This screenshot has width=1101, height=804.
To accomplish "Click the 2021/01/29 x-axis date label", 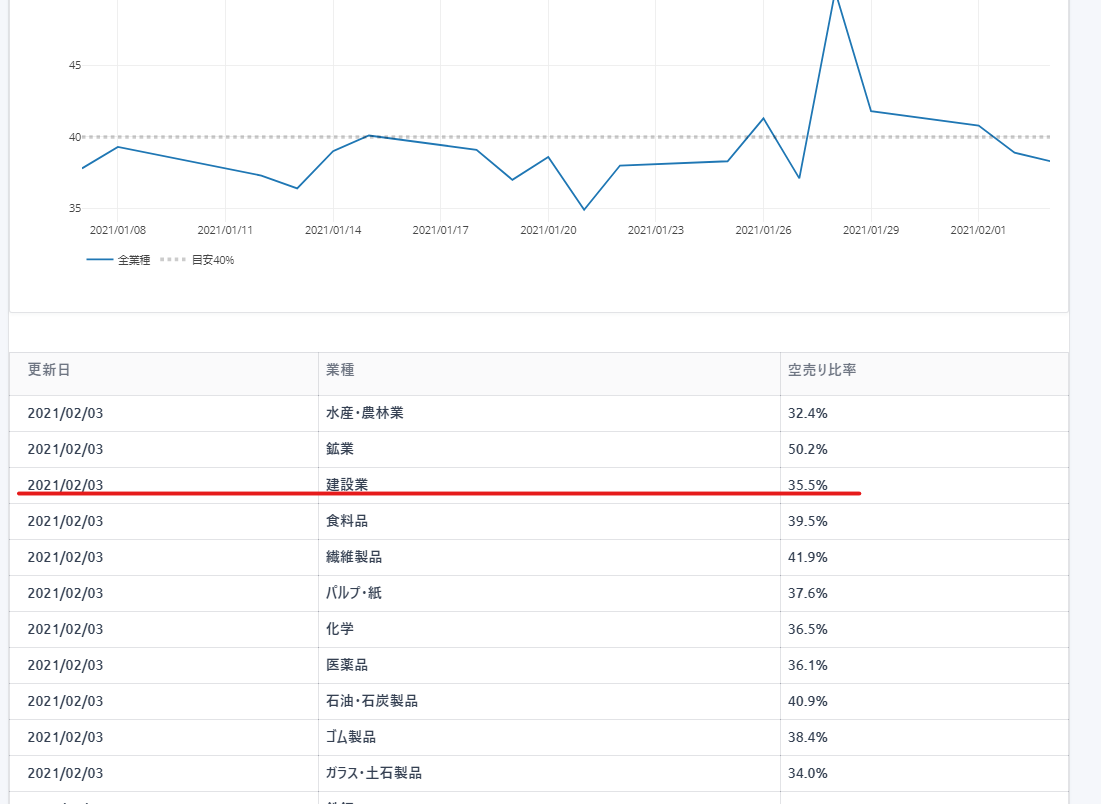I will coord(871,230).
